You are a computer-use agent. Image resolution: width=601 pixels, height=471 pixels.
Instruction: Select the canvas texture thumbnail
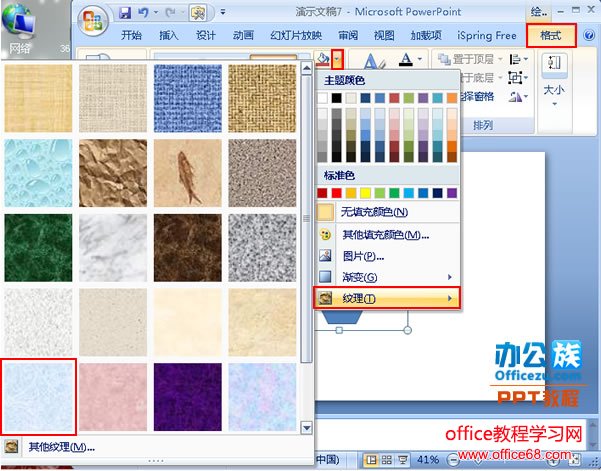point(113,98)
